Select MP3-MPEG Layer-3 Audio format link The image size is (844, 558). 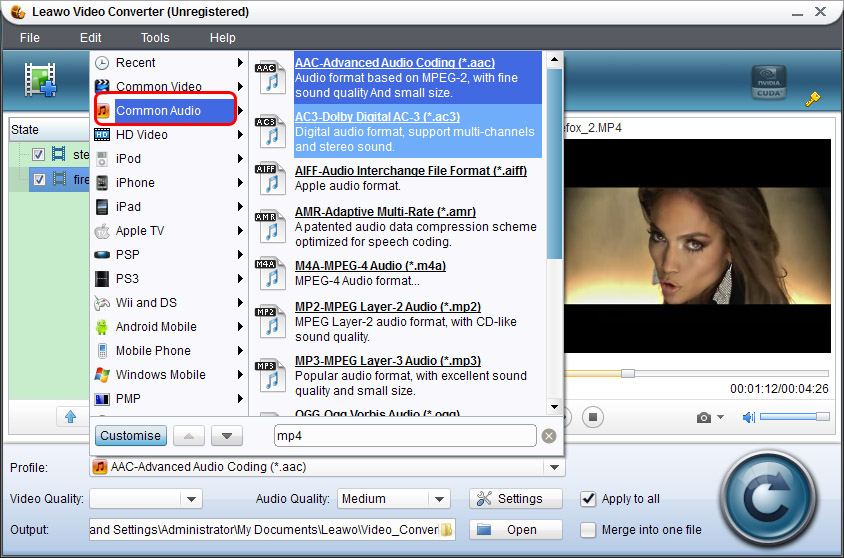pos(388,361)
